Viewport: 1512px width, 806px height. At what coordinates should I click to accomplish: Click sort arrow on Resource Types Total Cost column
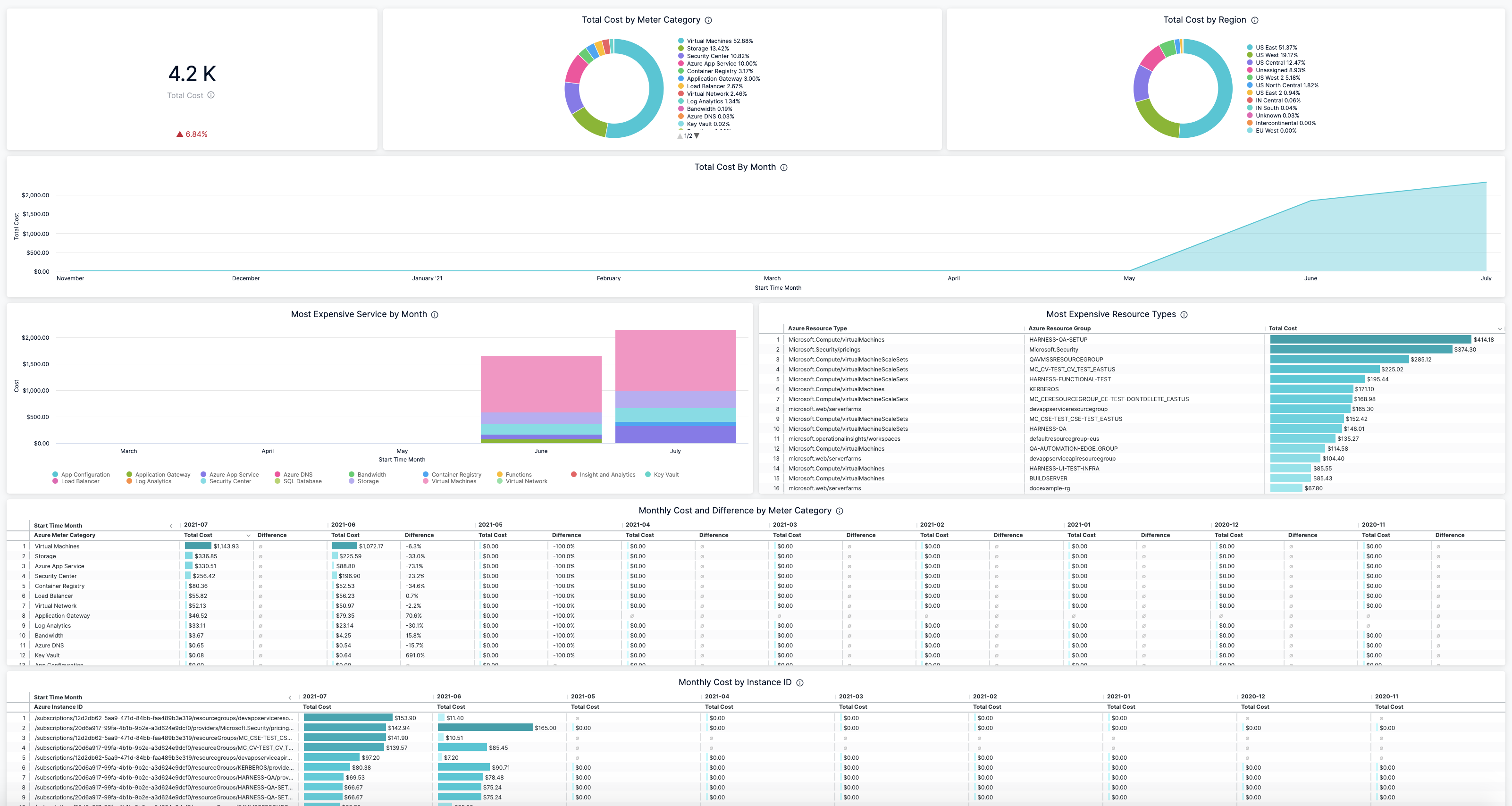tap(1499, 329)
